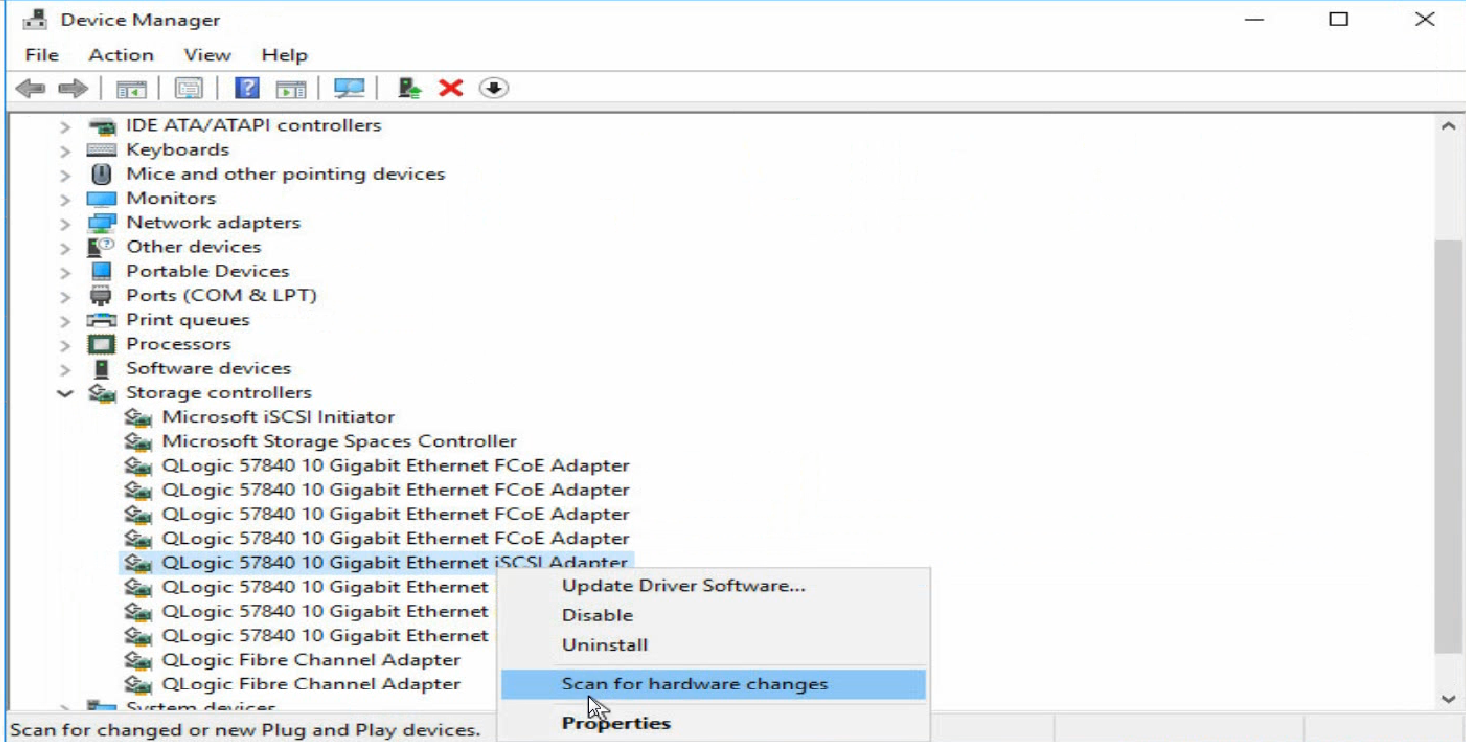This screenshot has height=742, width=1466.
Task: Click update driver software toolbar icon
Action: 409,88
